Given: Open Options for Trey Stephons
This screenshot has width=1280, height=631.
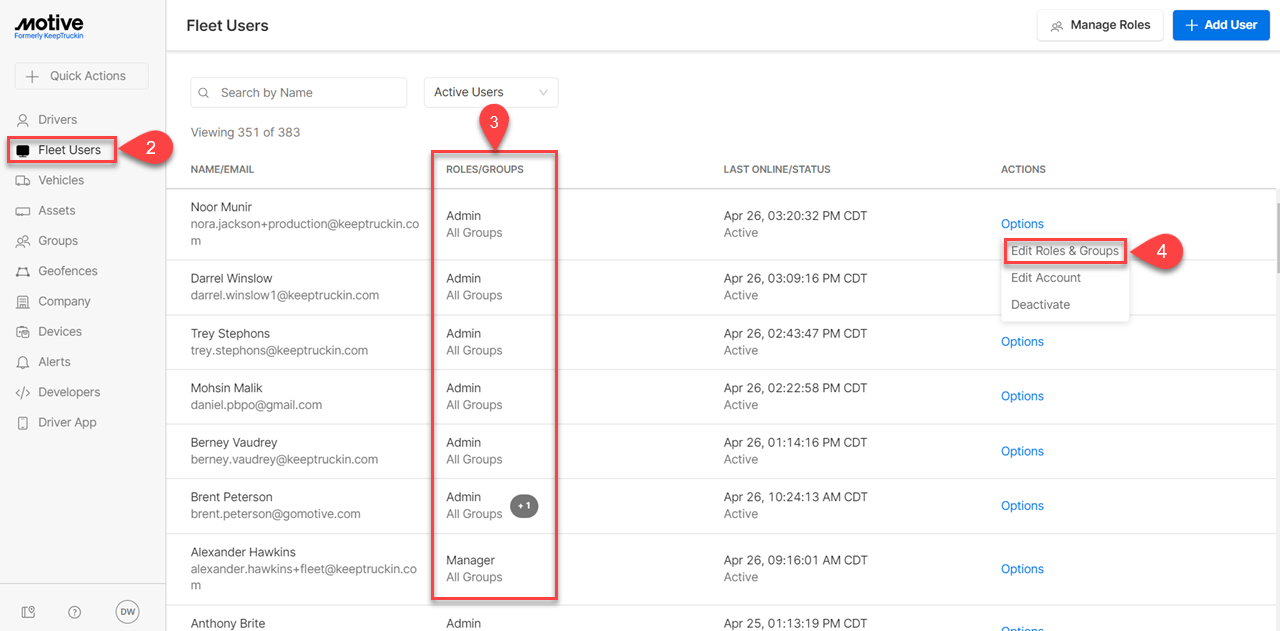Looking at the screenshot, I should coord(1022,342).
